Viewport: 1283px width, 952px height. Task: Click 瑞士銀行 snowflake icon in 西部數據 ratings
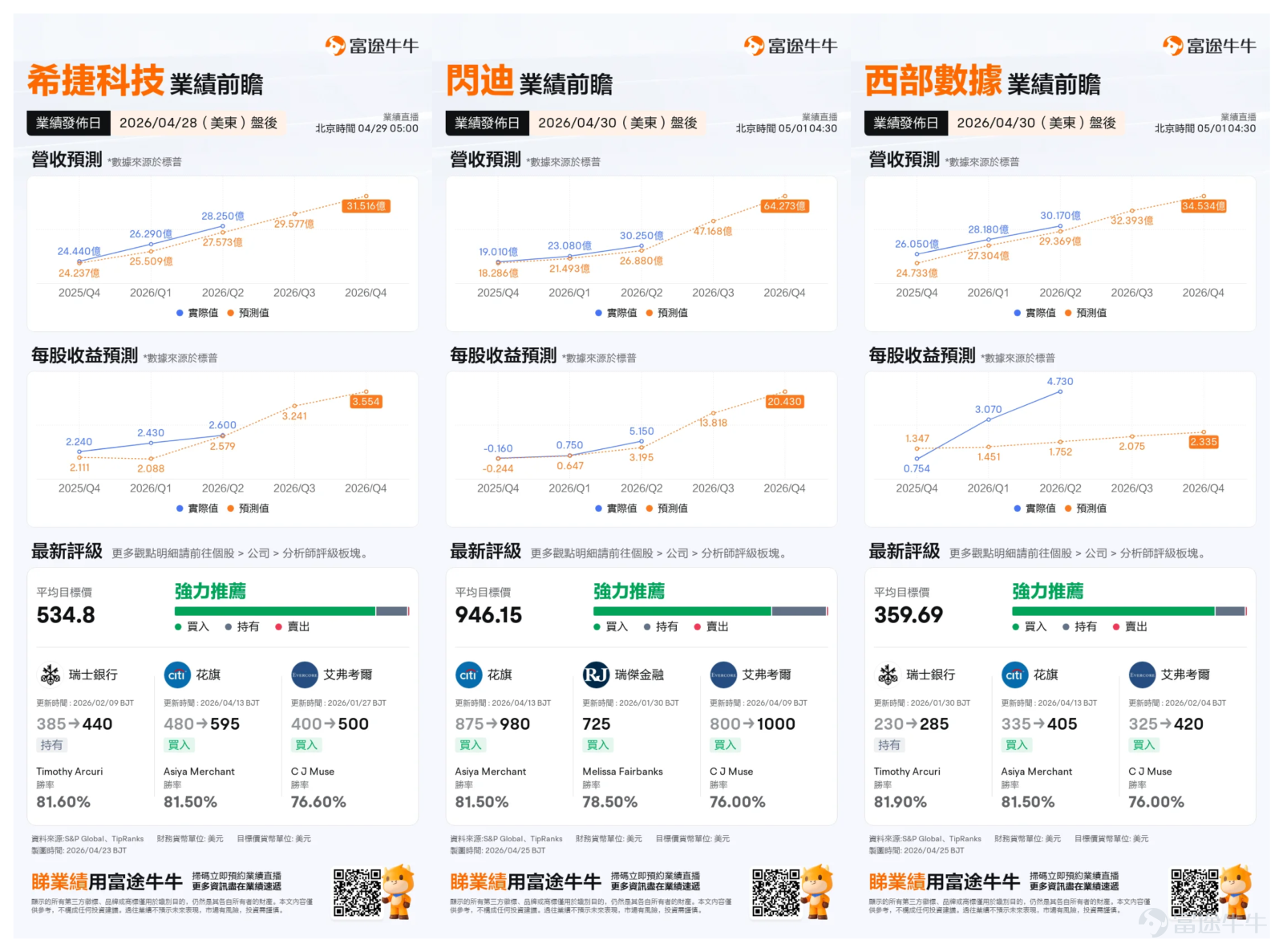coord(888,675)
